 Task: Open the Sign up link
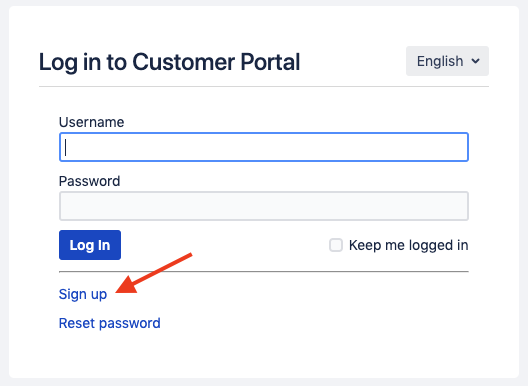click(x=83, y=294)
